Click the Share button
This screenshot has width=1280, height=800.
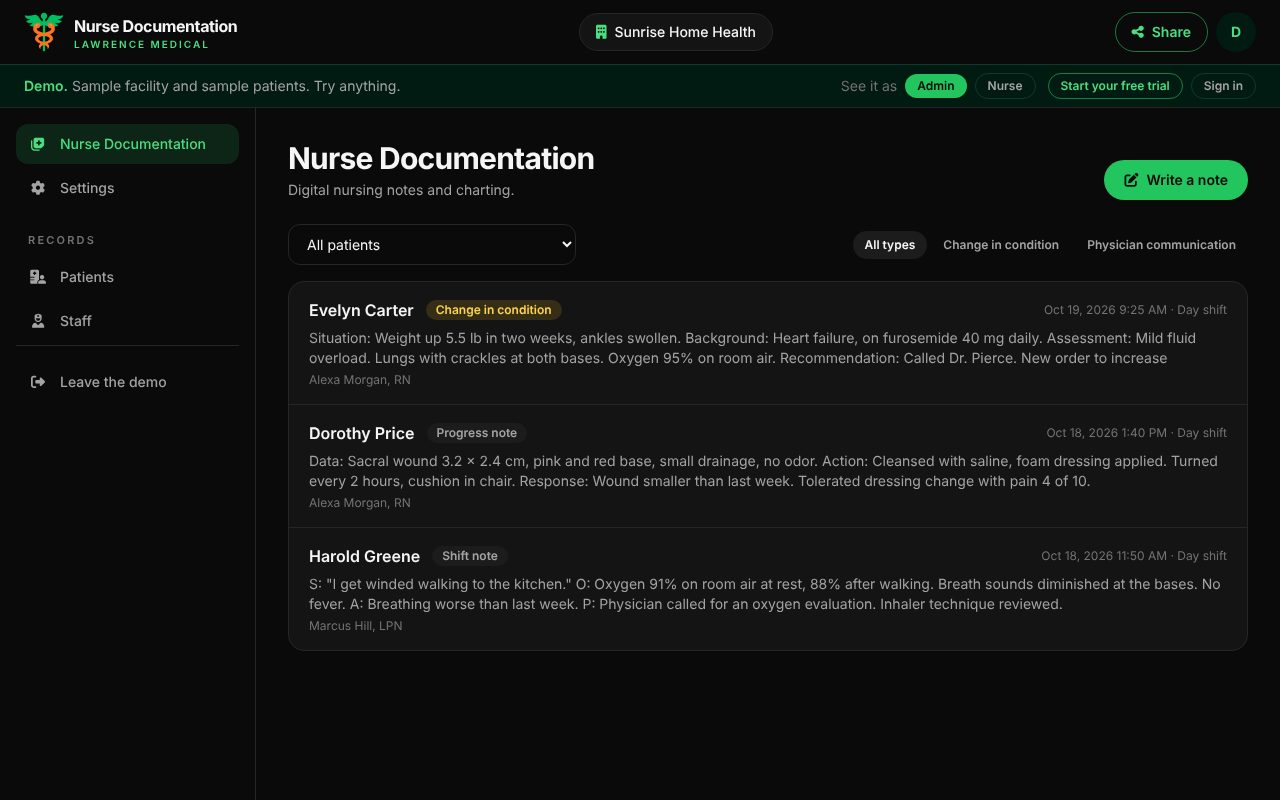click(1161, 32)
